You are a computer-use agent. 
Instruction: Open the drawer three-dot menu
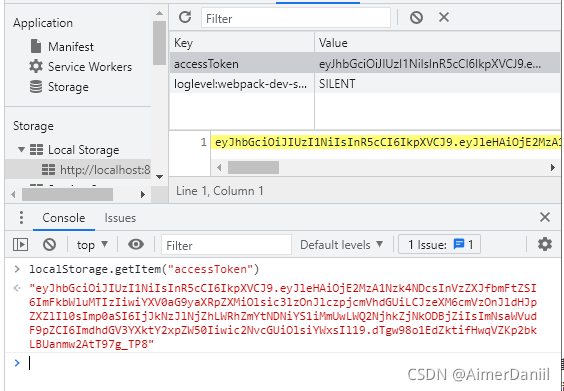pos(21,217)
